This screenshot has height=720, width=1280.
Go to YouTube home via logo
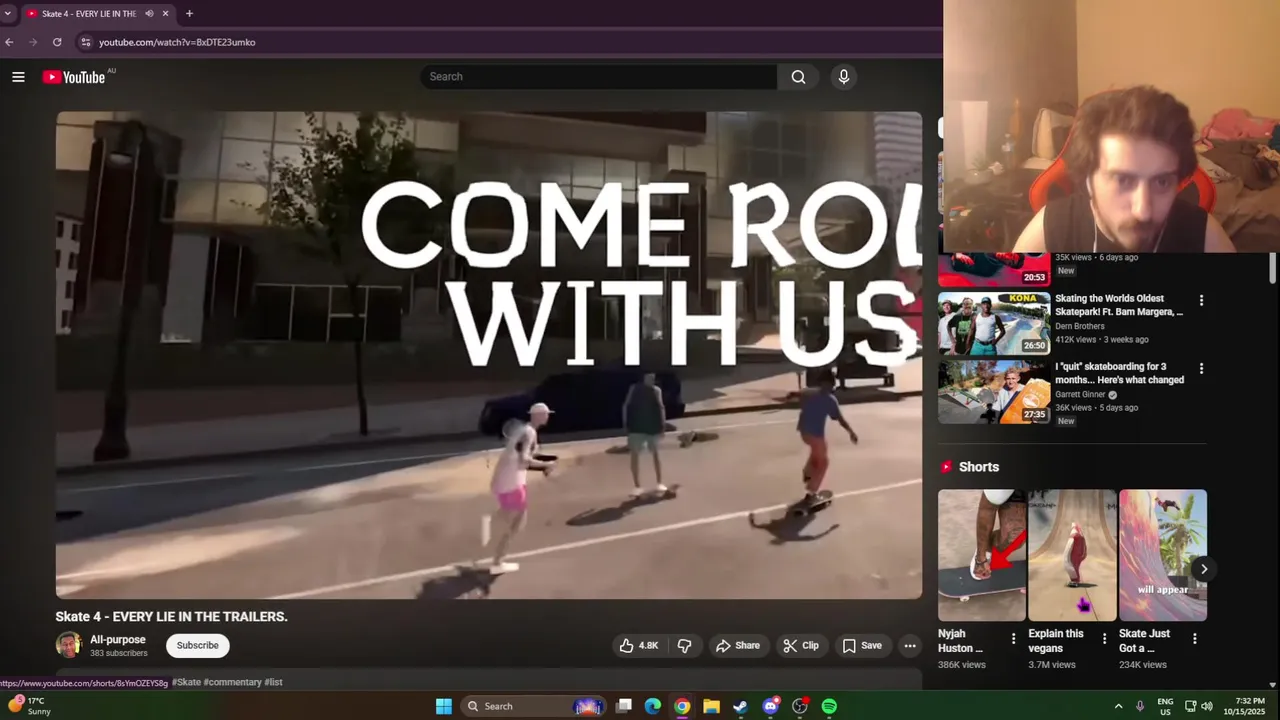click(x=74, y=77)
